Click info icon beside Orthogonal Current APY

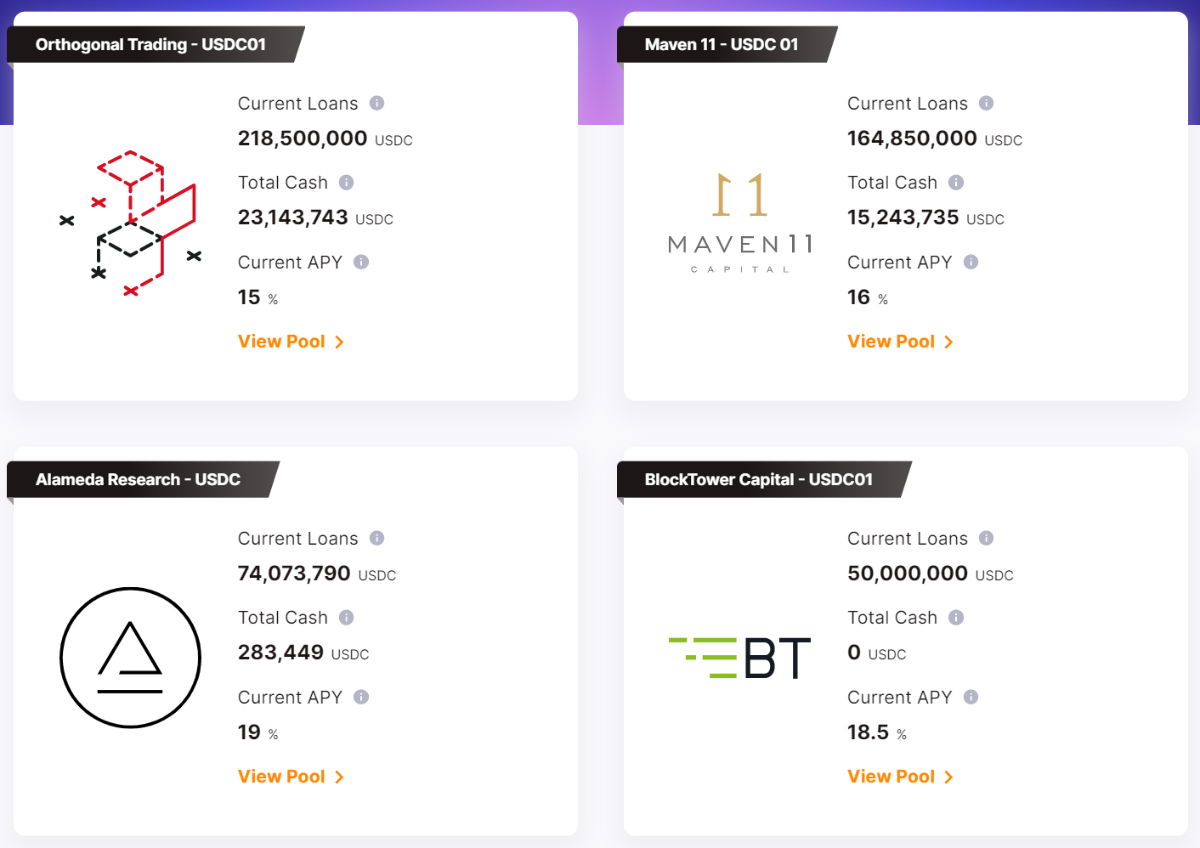361,262
